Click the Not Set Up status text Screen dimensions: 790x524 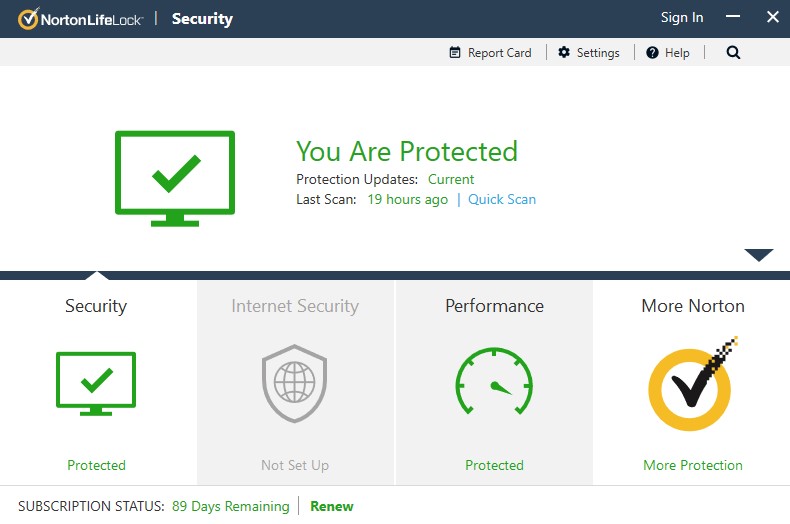pyautogui.click(x=295, y=465)
